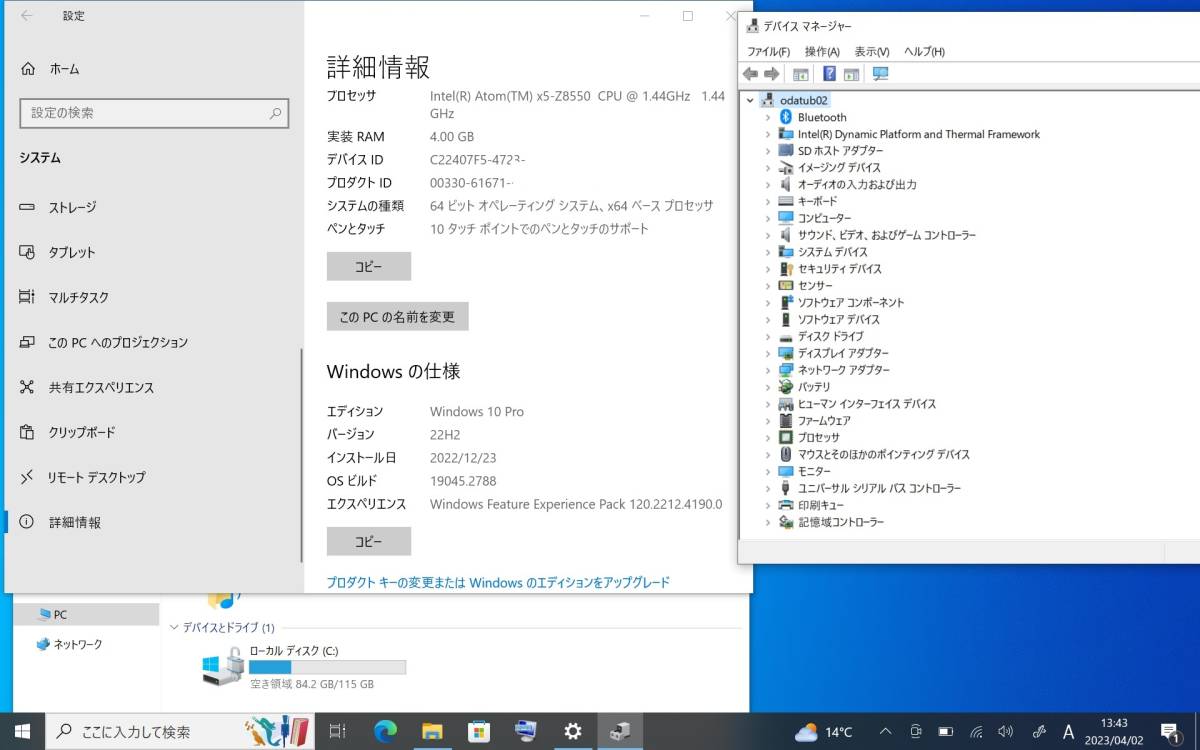Select Intel(R) Dynamic Platform and Thermal Framework
This screenshot has height=750, width=1200.
coord(919,134)
